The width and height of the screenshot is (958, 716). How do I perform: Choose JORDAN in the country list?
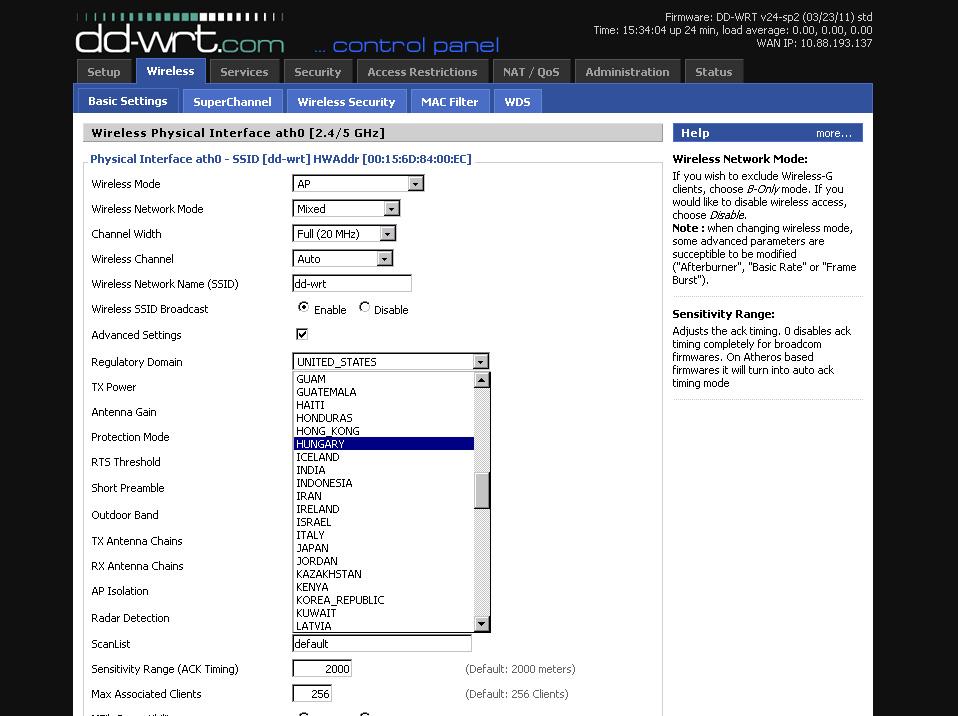pyautogui.click(x=384, y=561)
